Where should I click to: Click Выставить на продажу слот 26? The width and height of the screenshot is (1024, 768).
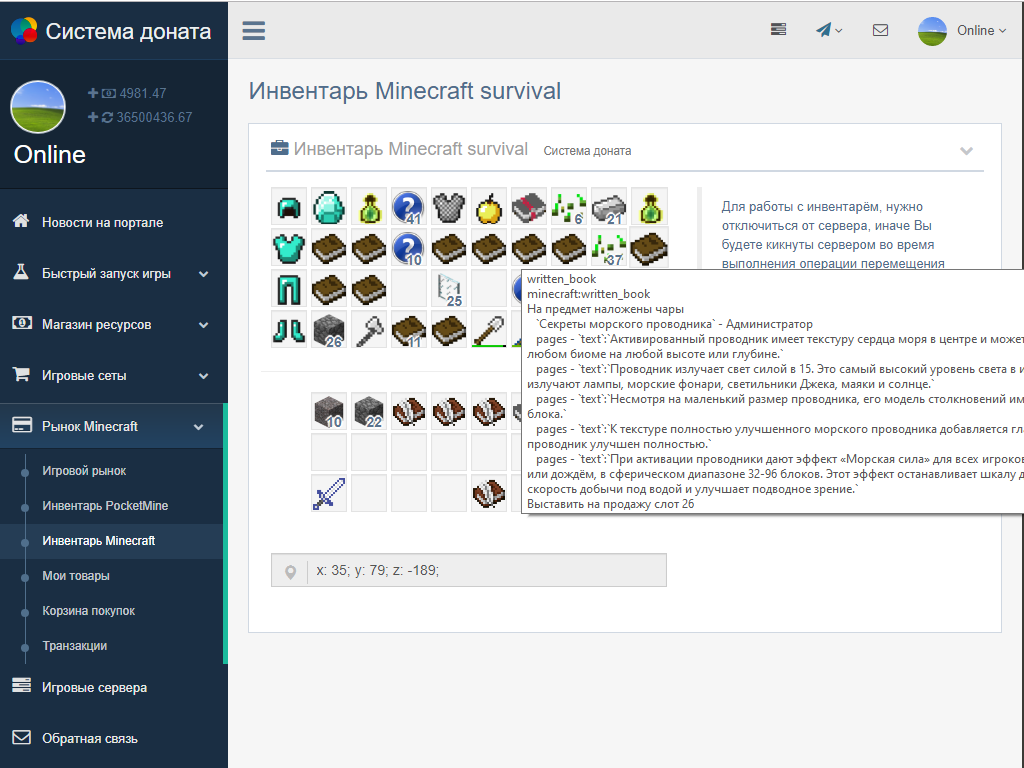[611, 504]
